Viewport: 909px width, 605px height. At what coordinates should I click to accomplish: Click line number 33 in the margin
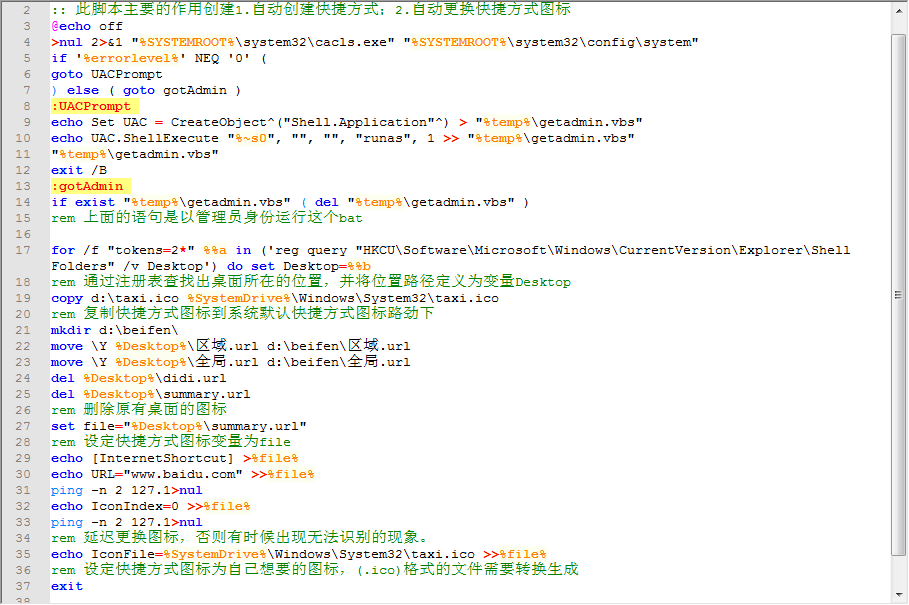pos(23,522)
